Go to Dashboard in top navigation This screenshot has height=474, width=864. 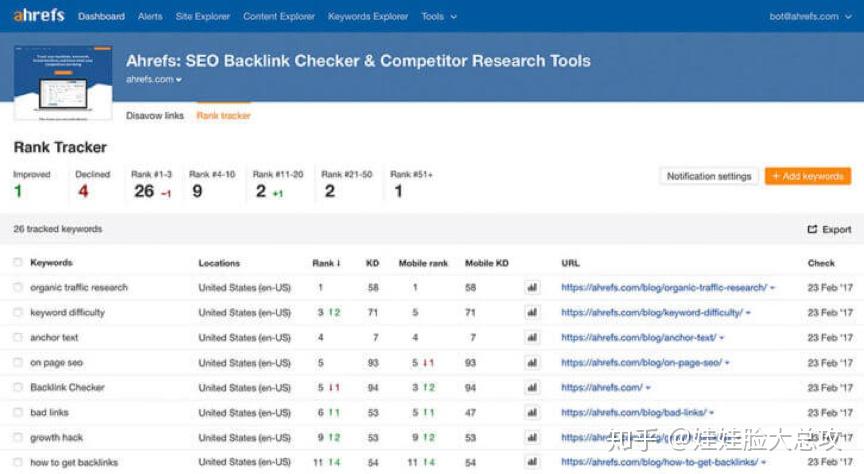[x=101, y=17]
